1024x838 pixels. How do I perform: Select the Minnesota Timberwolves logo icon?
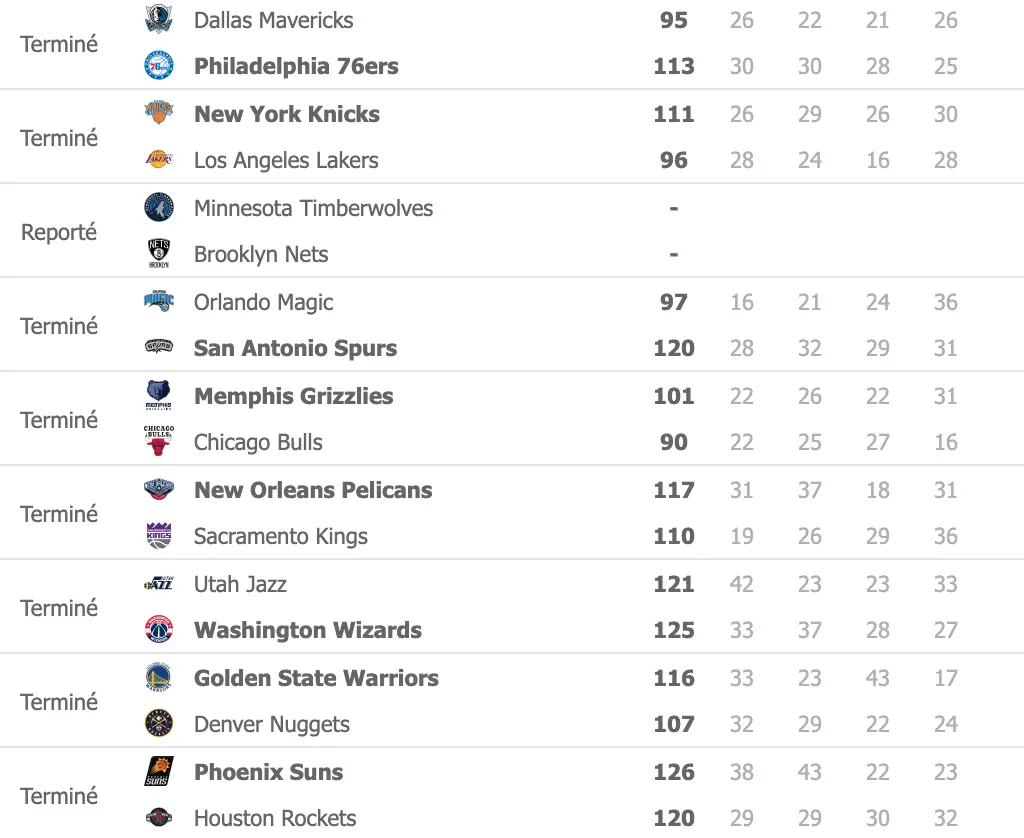pyautogui.click(x=159, y=208)
